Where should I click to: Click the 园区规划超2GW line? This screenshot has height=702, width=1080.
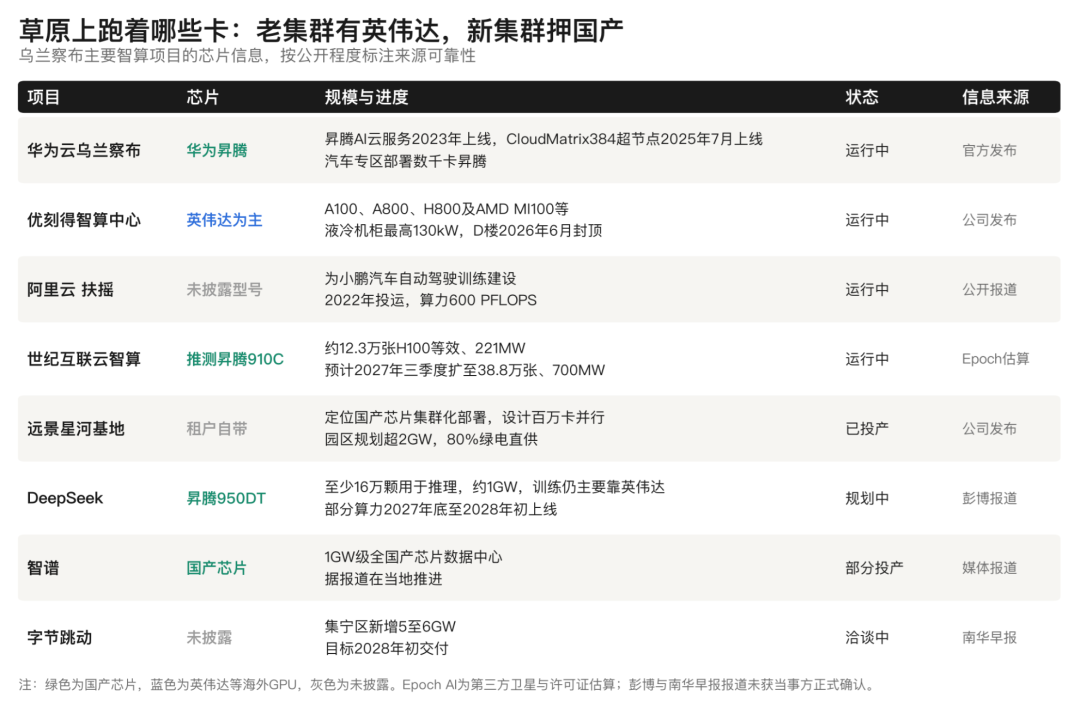point(431,440)
